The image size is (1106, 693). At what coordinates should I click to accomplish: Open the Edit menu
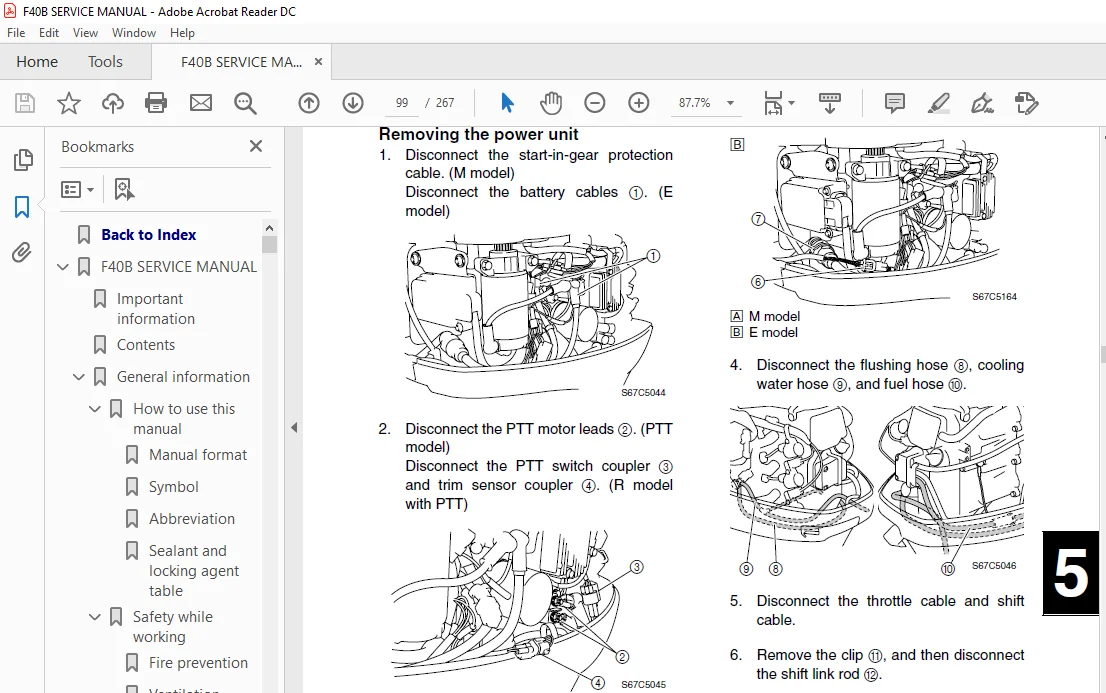coord(49,32)
